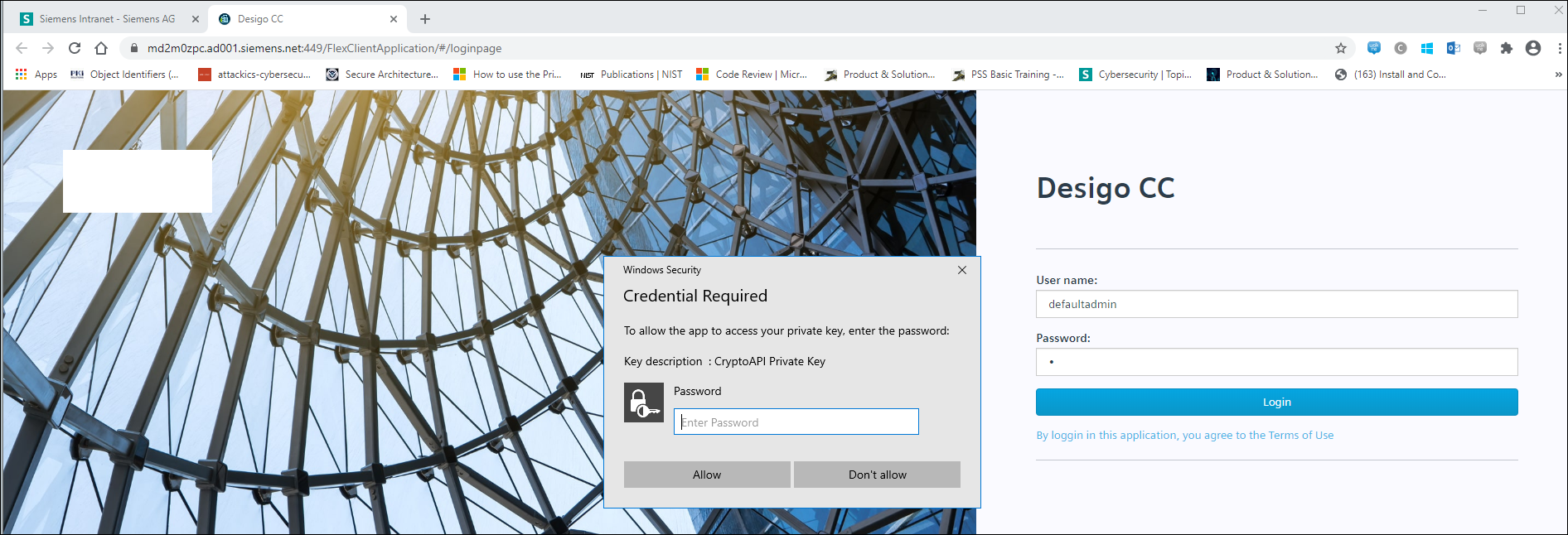This screenshot has height=535, width=1568.
Task: Switch to Siemens Intranet tab
Action: point(108,18)
